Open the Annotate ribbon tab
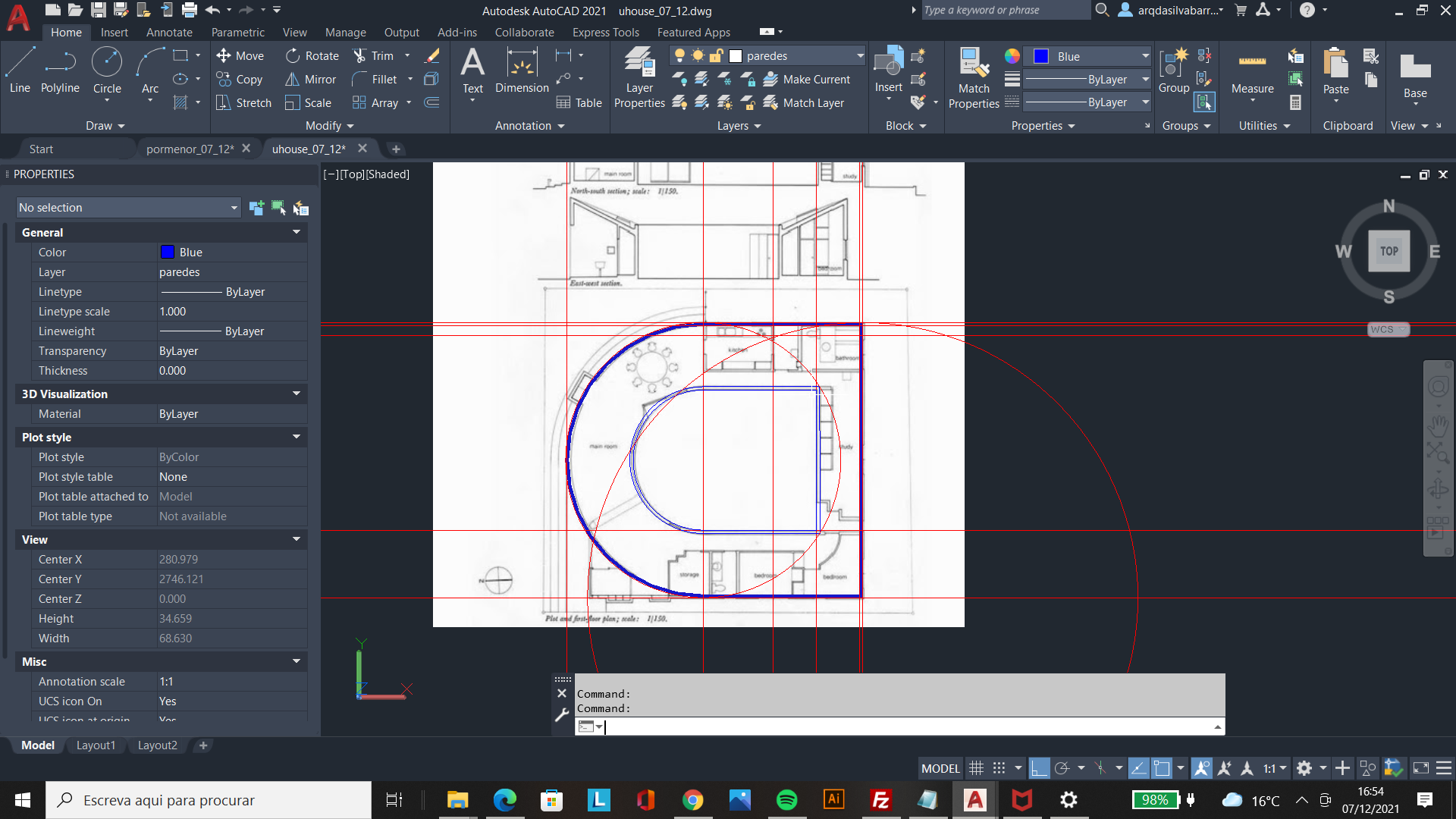1456x819 pixels. point(169,32)
